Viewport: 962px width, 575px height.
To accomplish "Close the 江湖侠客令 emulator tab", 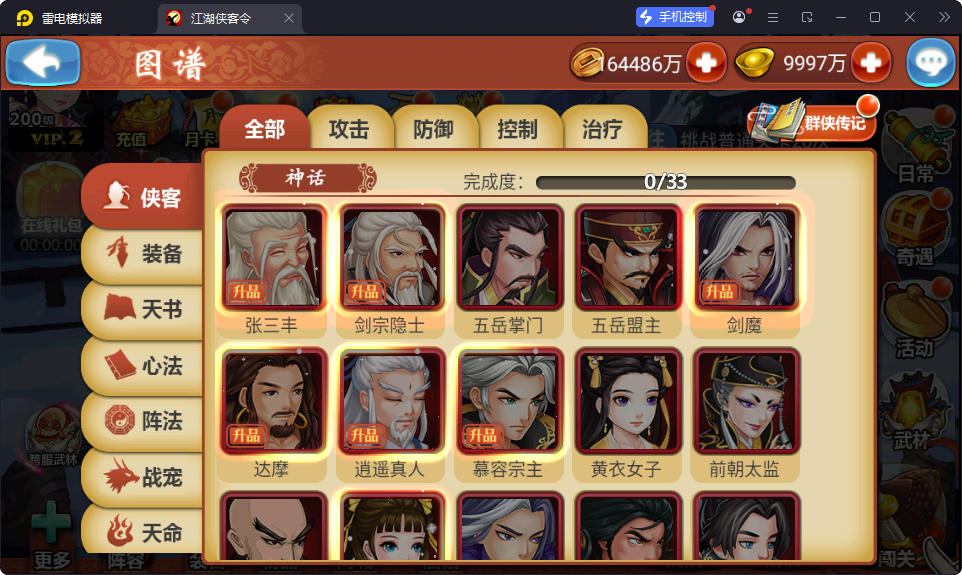I will tap(288, 18).
